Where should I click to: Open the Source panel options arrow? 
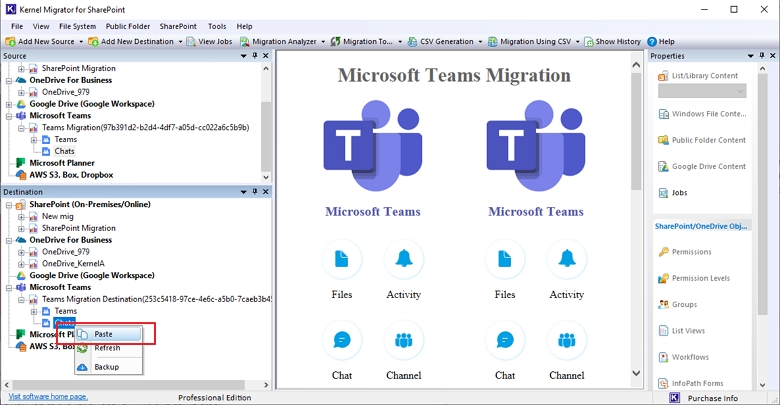point(243,56)
